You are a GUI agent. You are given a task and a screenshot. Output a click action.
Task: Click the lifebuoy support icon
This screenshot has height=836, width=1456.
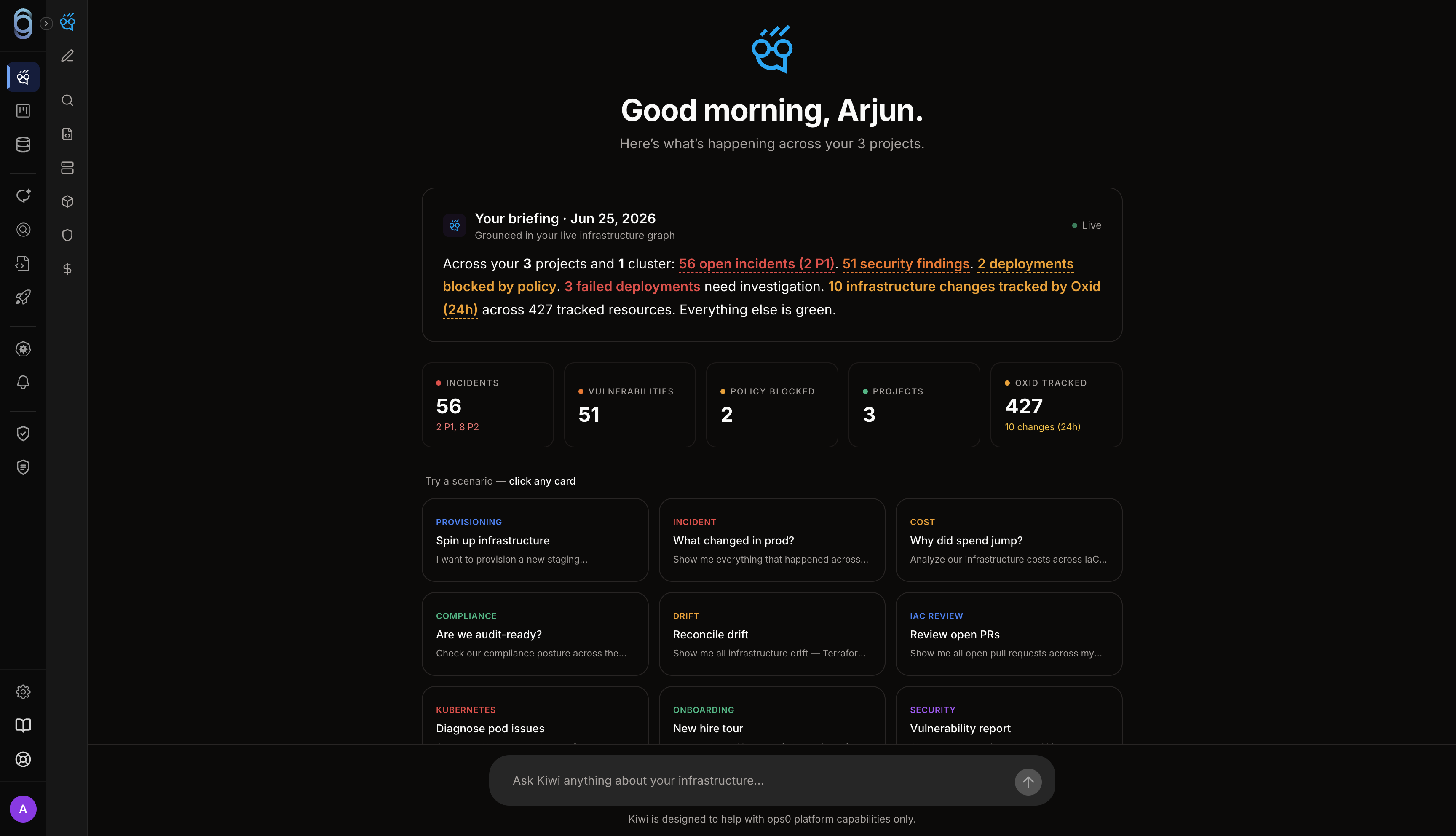pyautogui.click(x=23, y=759)
